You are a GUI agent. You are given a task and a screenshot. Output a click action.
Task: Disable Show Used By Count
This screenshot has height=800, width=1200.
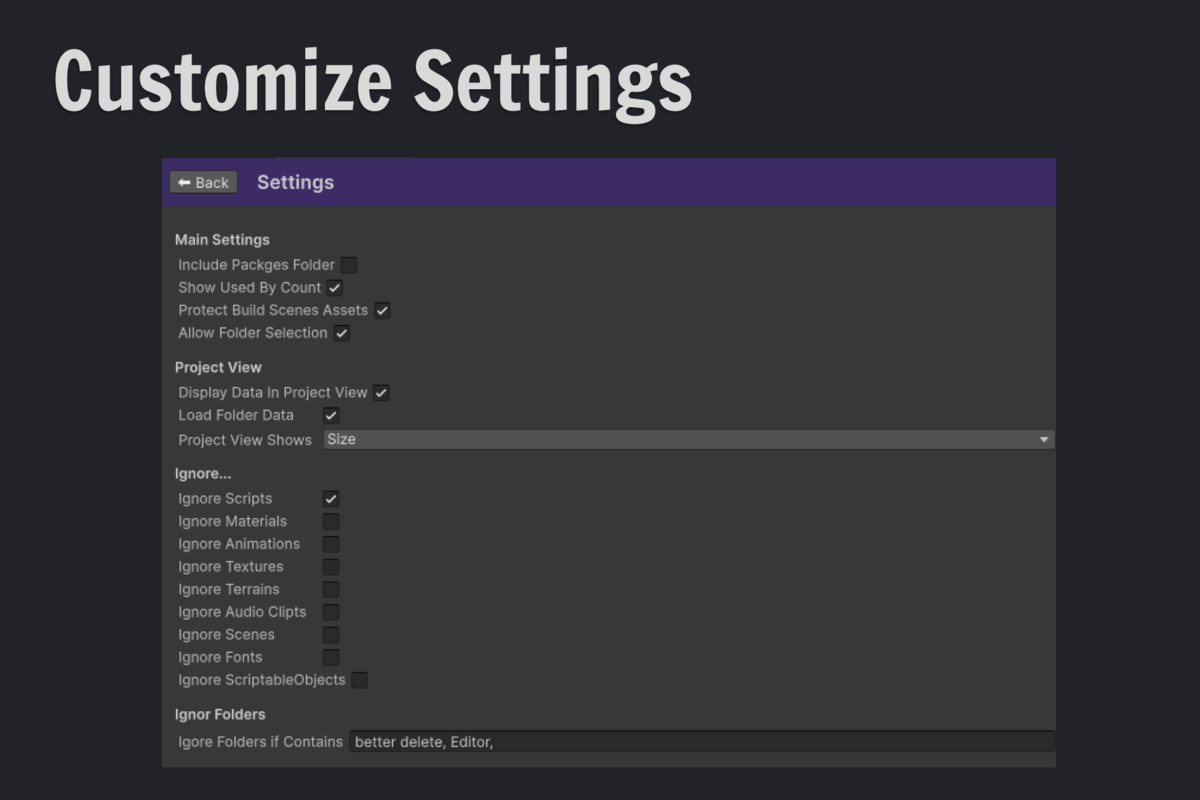point(334,287)
